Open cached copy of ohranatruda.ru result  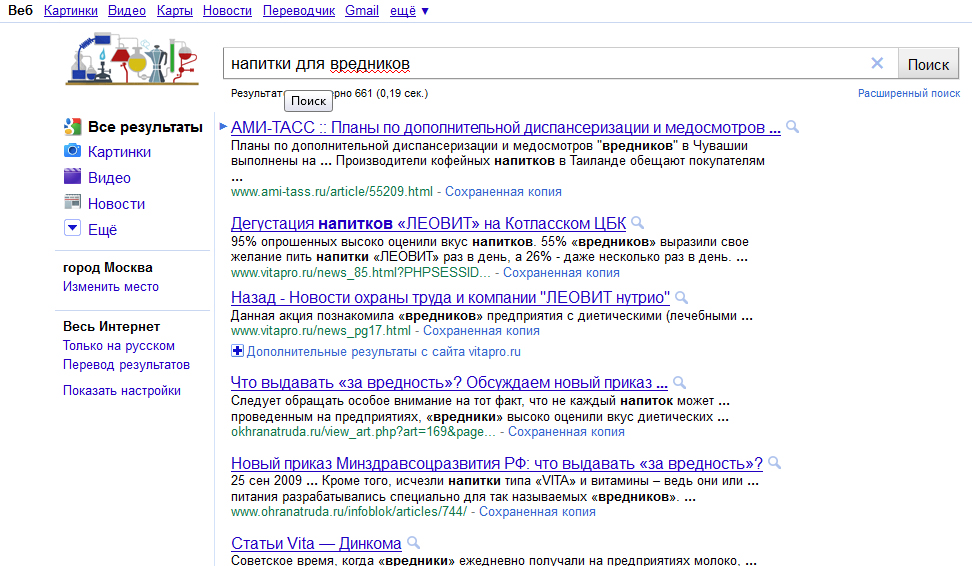537,512
